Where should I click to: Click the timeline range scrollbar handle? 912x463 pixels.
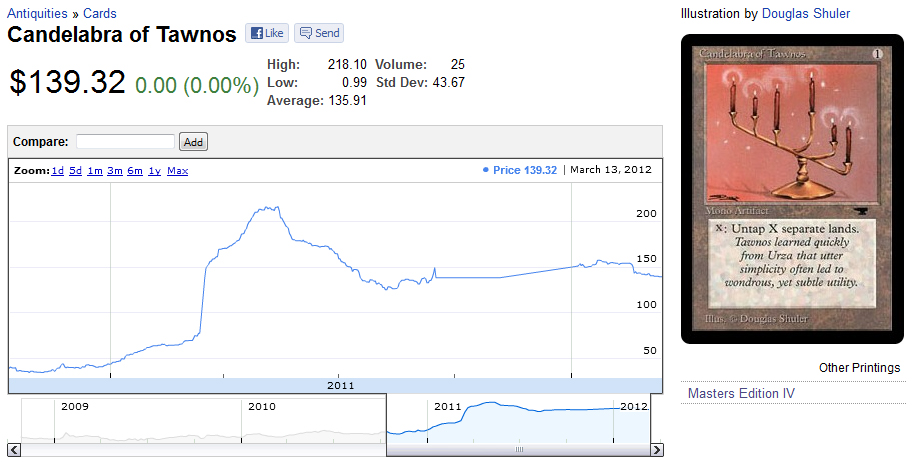pos(518,450)
